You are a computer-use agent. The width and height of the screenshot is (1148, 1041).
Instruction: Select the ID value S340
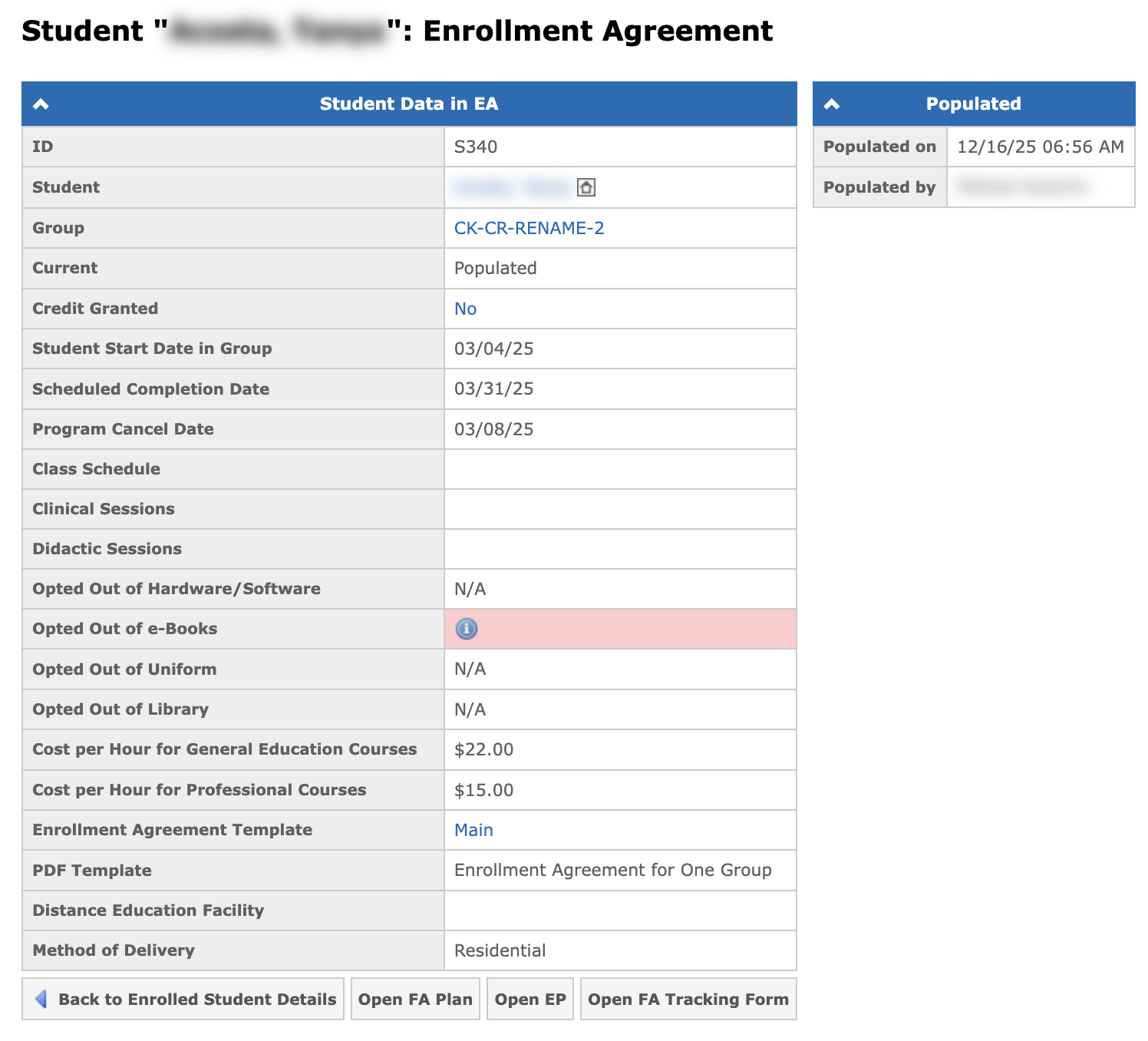click(476, 147)
